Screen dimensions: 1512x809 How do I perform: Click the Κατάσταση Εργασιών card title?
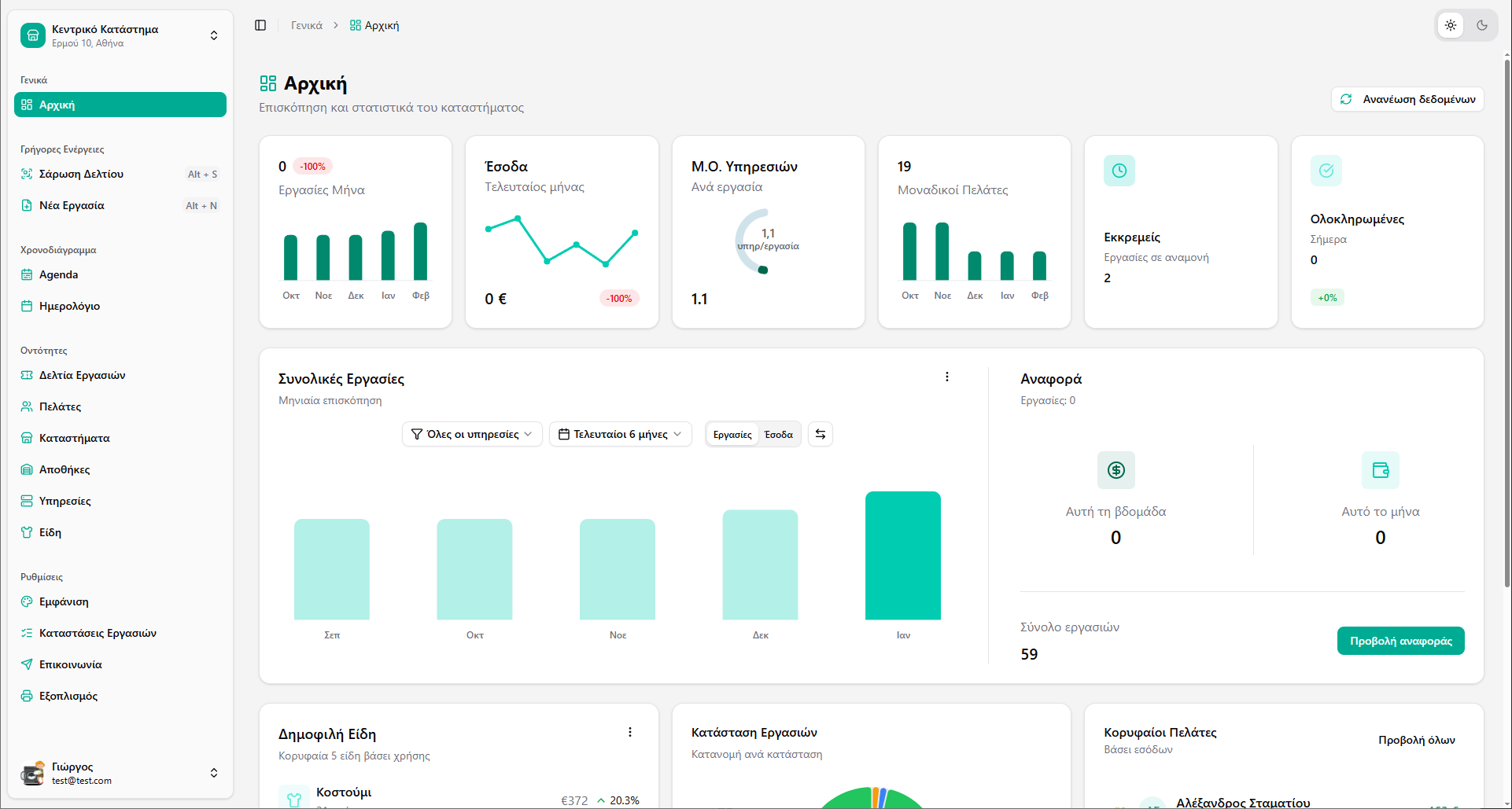(x=754, y=732)
